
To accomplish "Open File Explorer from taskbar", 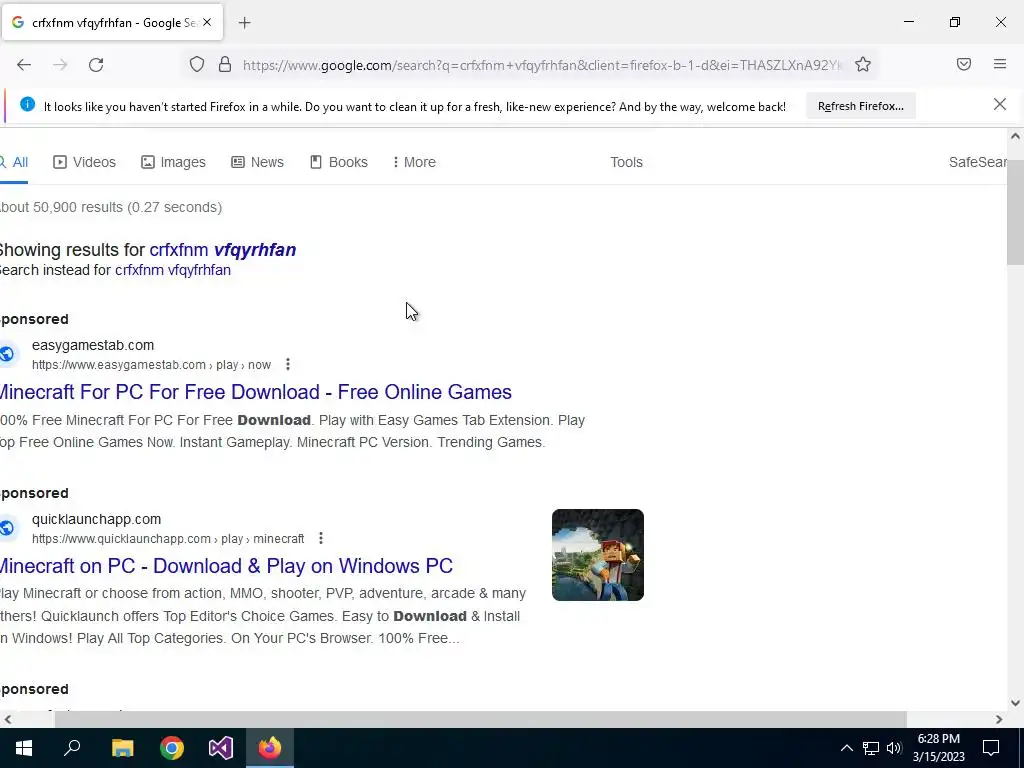I will coord(122,748).
